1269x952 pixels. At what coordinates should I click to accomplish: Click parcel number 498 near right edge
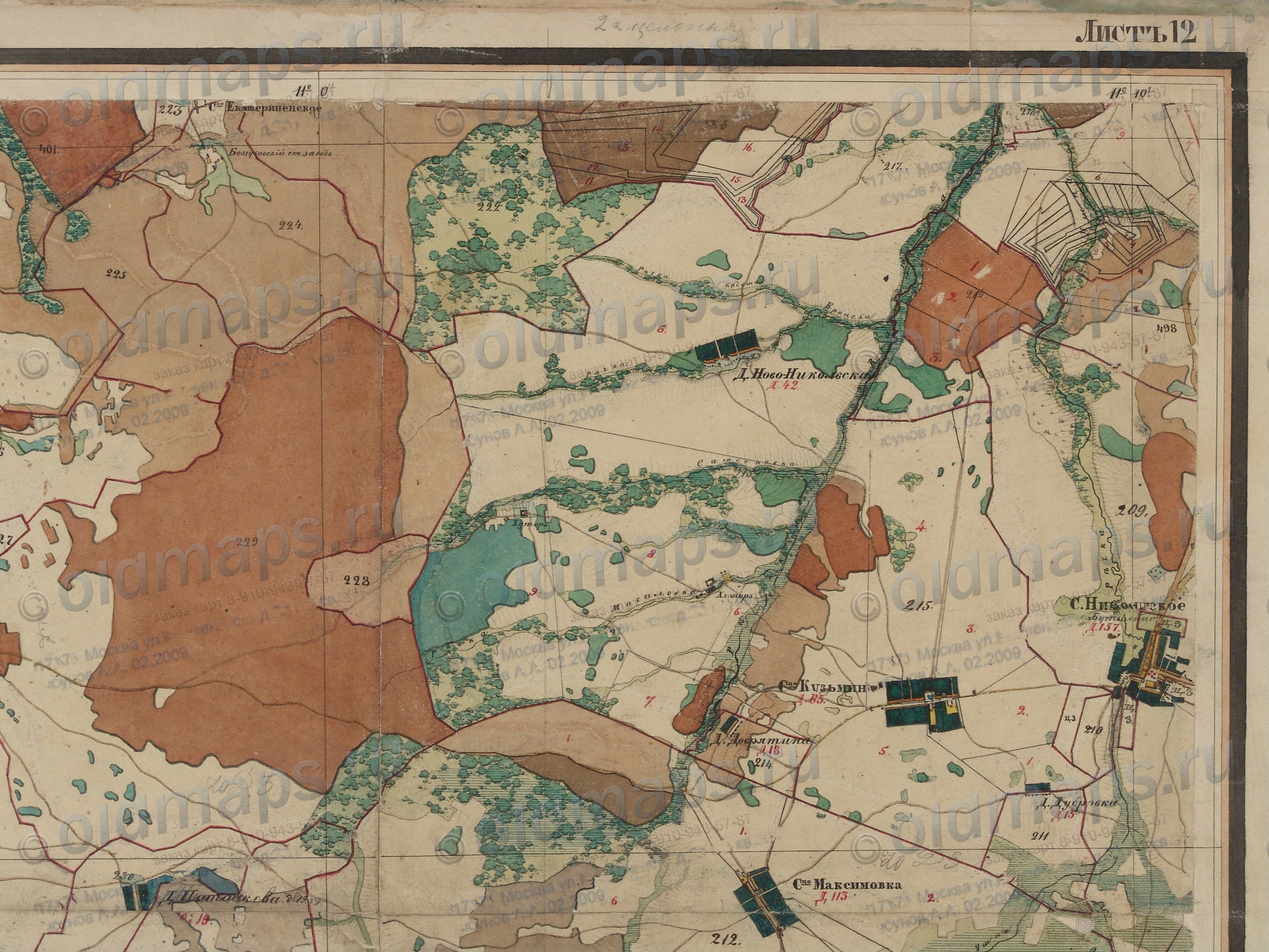[x=1167, y=329]
